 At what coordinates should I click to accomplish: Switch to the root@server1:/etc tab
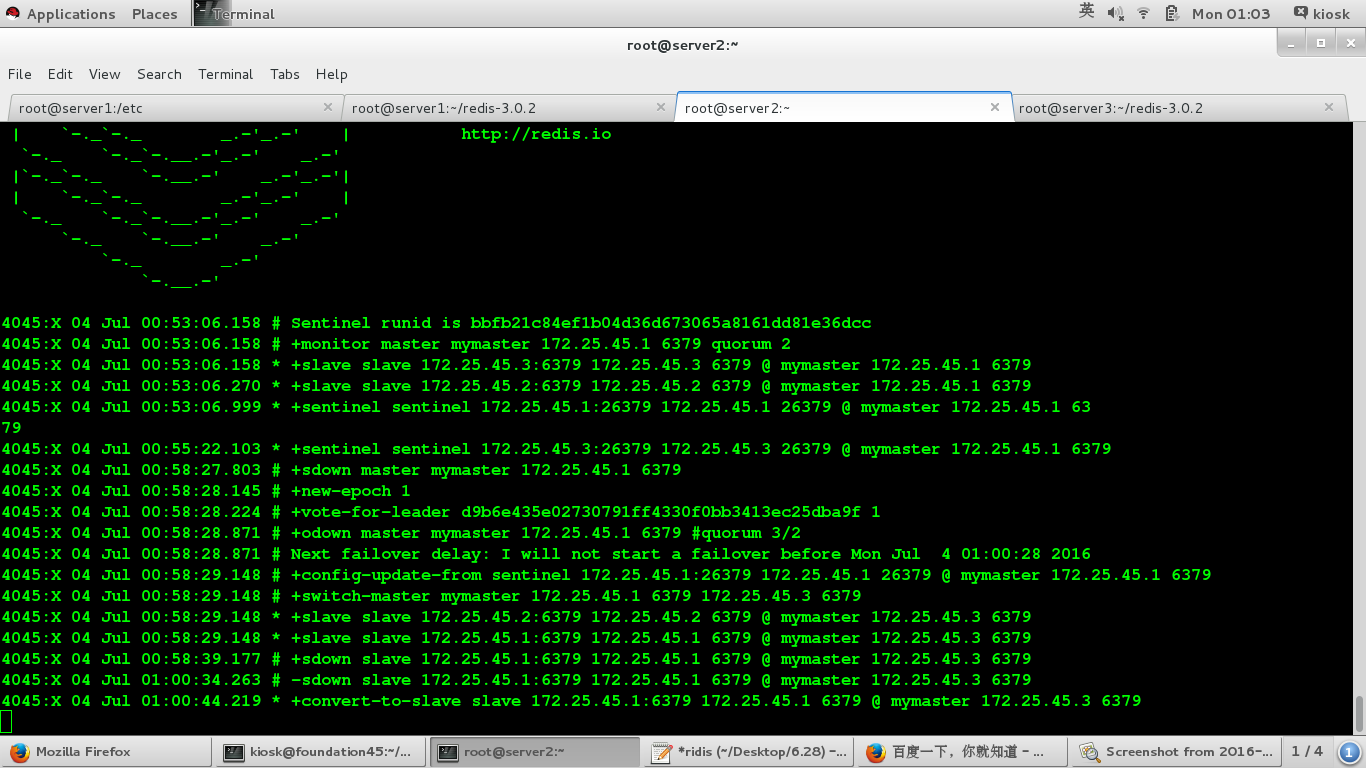(175, 108)
